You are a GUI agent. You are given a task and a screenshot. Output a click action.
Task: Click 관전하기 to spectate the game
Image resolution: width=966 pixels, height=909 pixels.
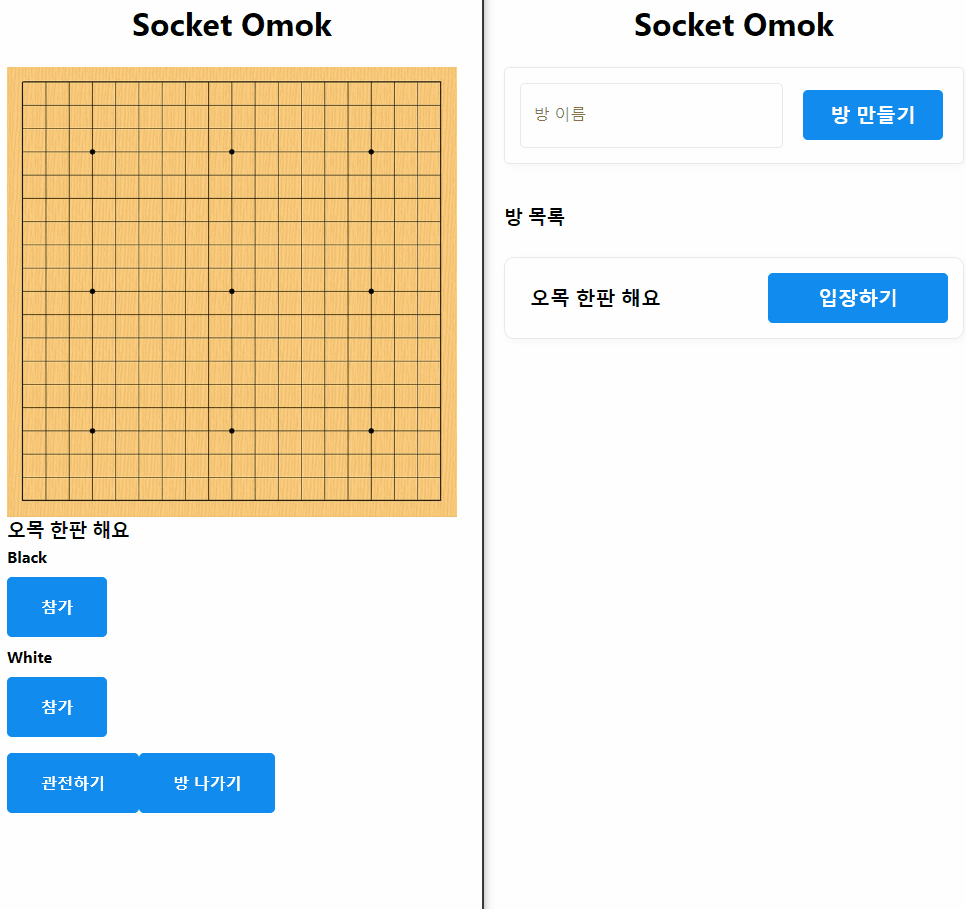pos(73,783)
